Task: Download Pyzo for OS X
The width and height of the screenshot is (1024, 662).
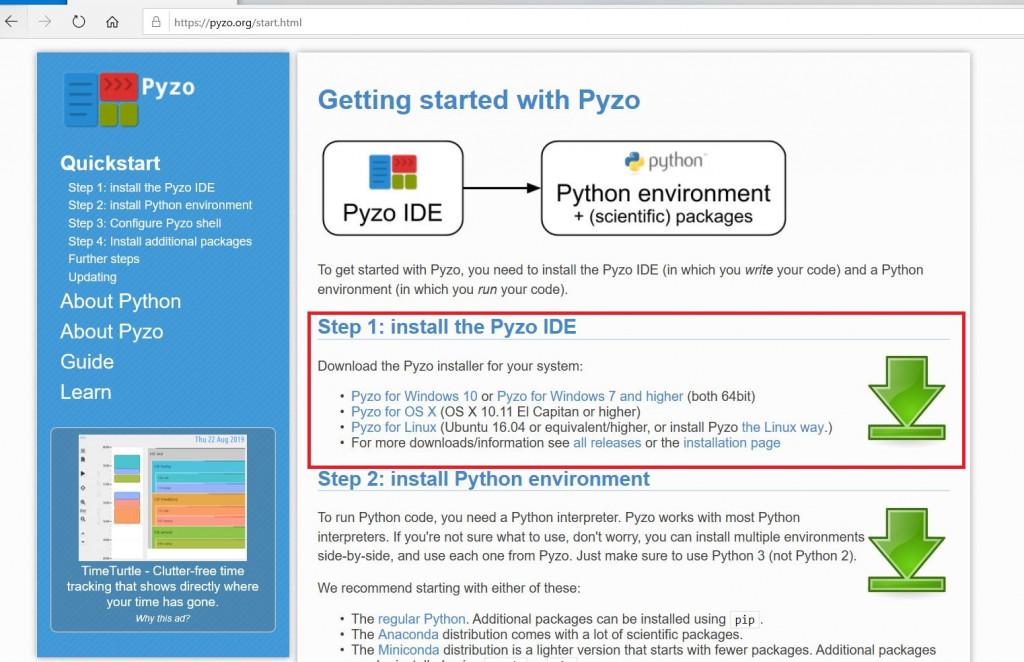Action: (x=394, y=412)
